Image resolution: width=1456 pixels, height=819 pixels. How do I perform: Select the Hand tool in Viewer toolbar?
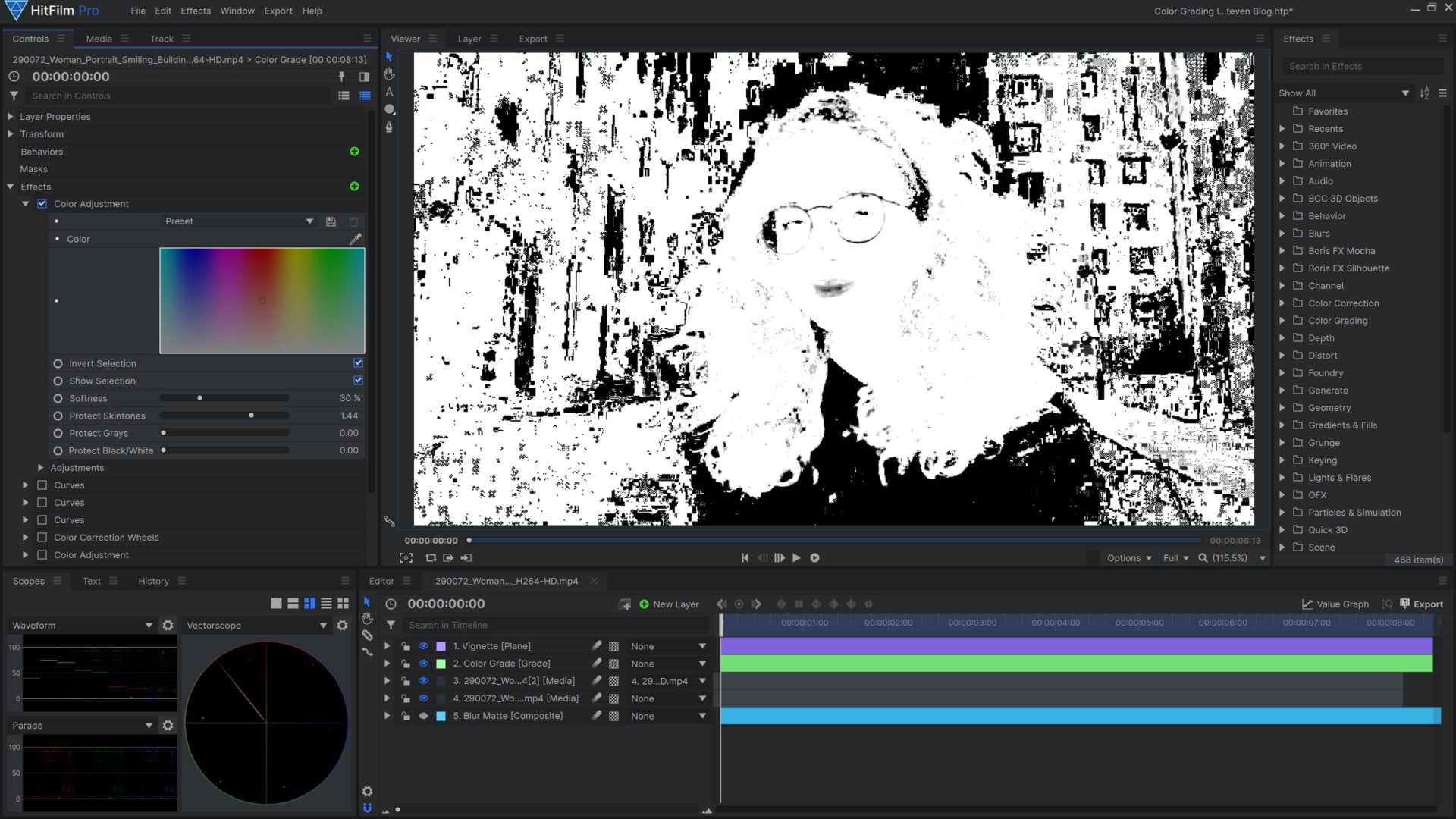pos(389,74)
